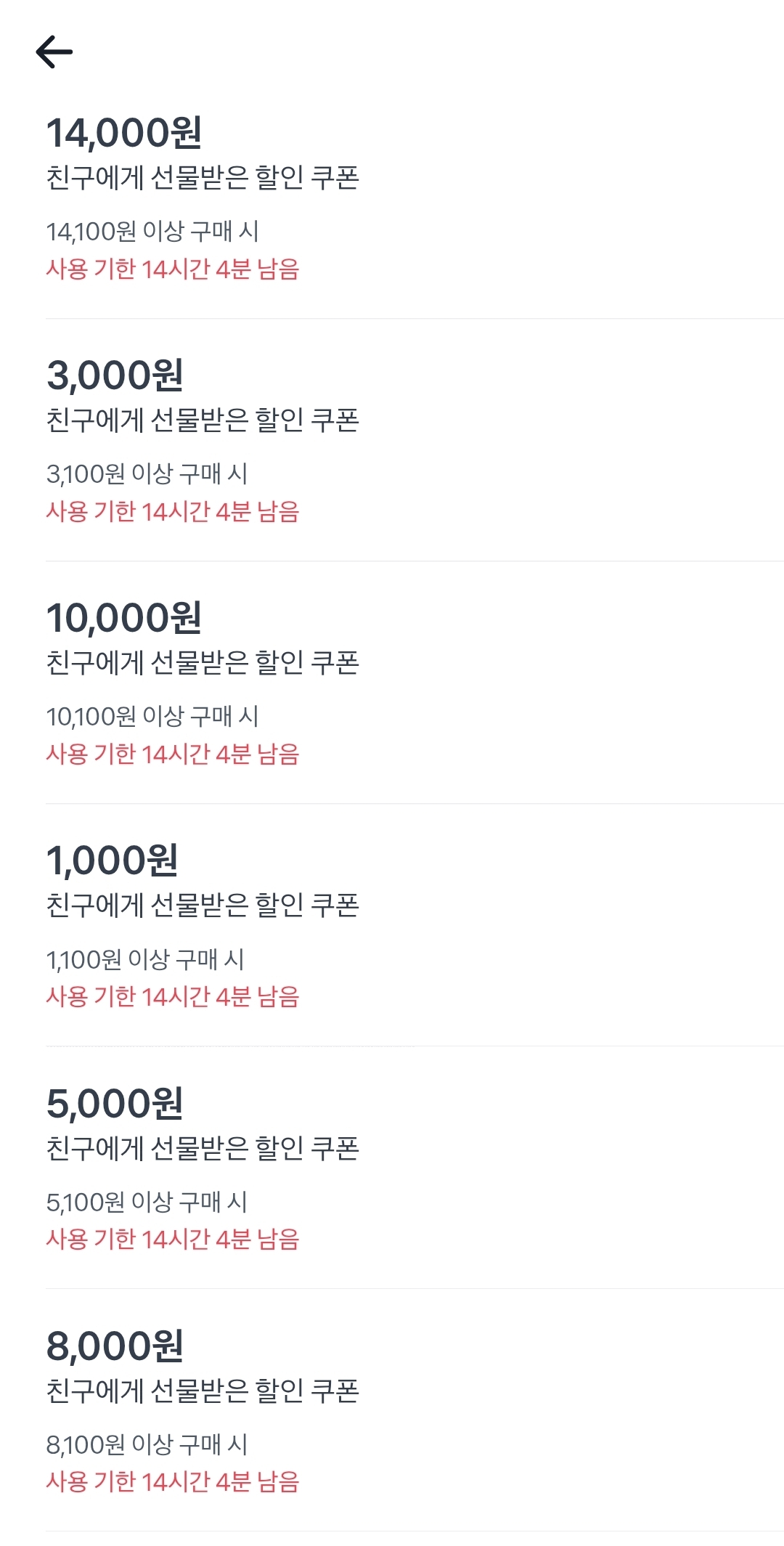Screen dimensions: 784x1546
Task: Tap the 친구에게 선물받은 할인 쿠폰 label under 5,000원
Action: (x=203, y=1148)
